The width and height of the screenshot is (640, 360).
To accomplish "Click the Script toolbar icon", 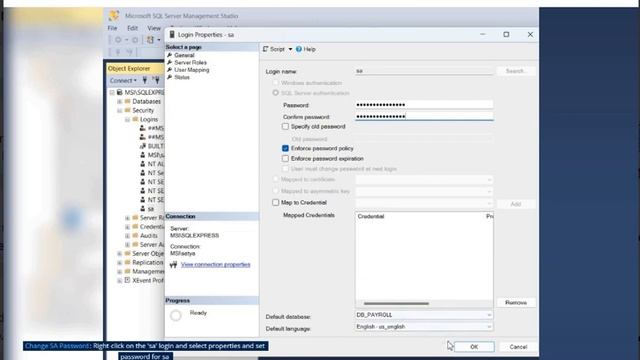I will 266,49.
